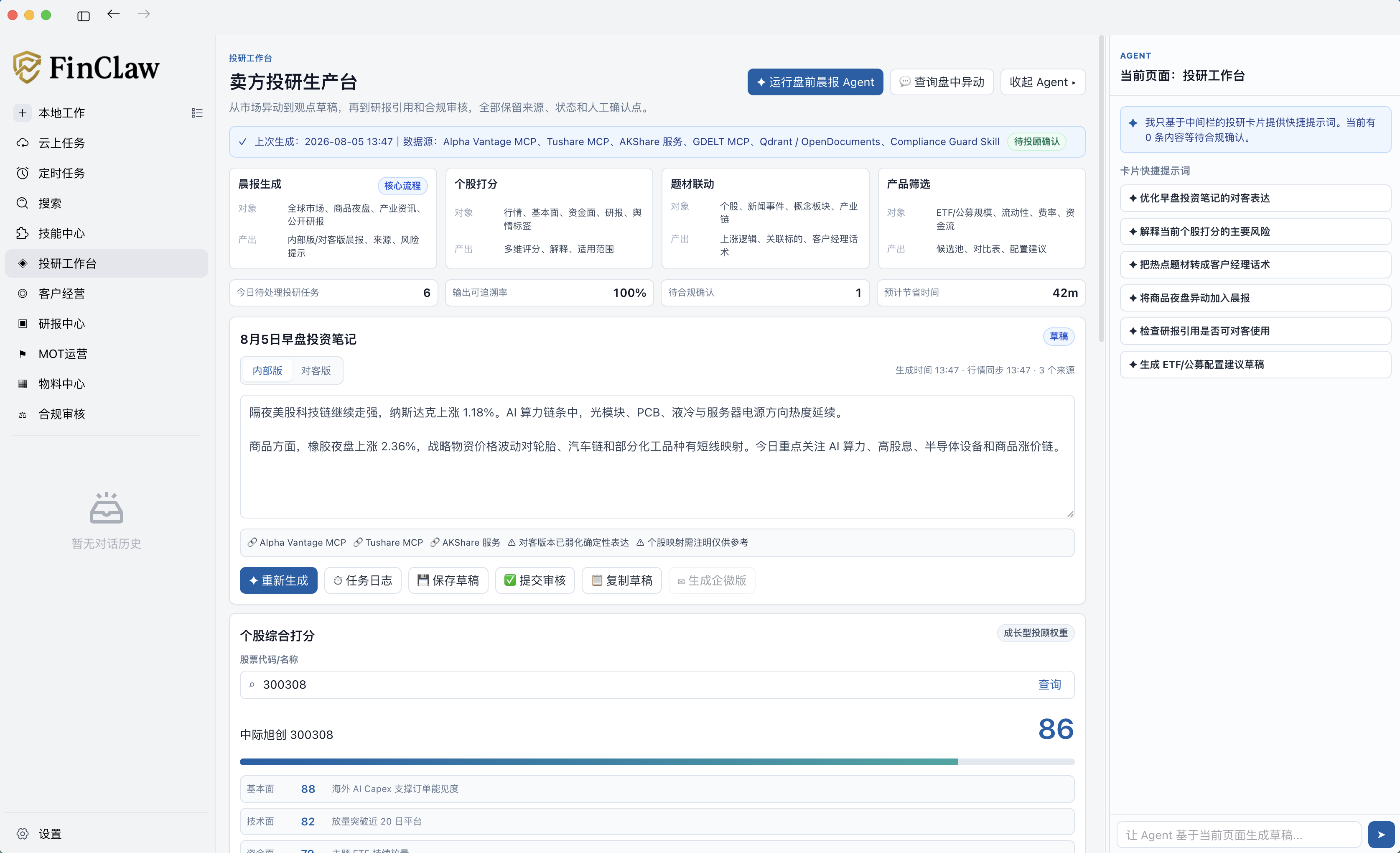Switch to 内部版 tab

point(267,371)
